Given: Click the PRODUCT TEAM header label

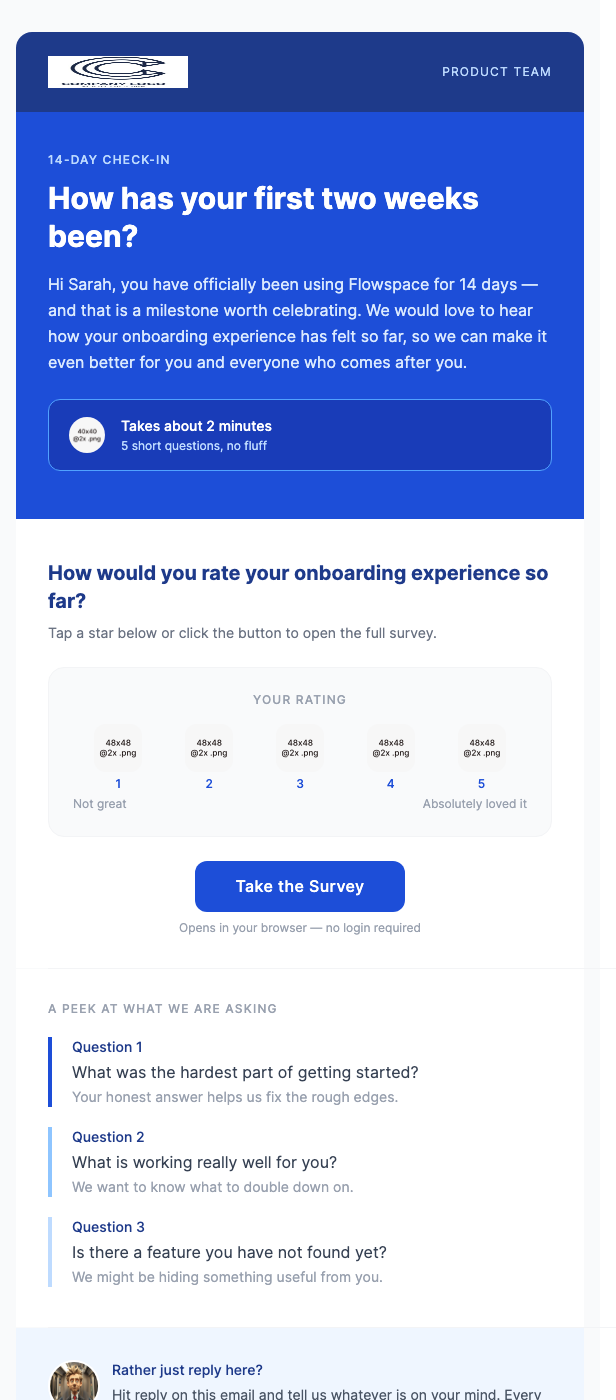Looking at the screenshot, I should pos(497,71).
